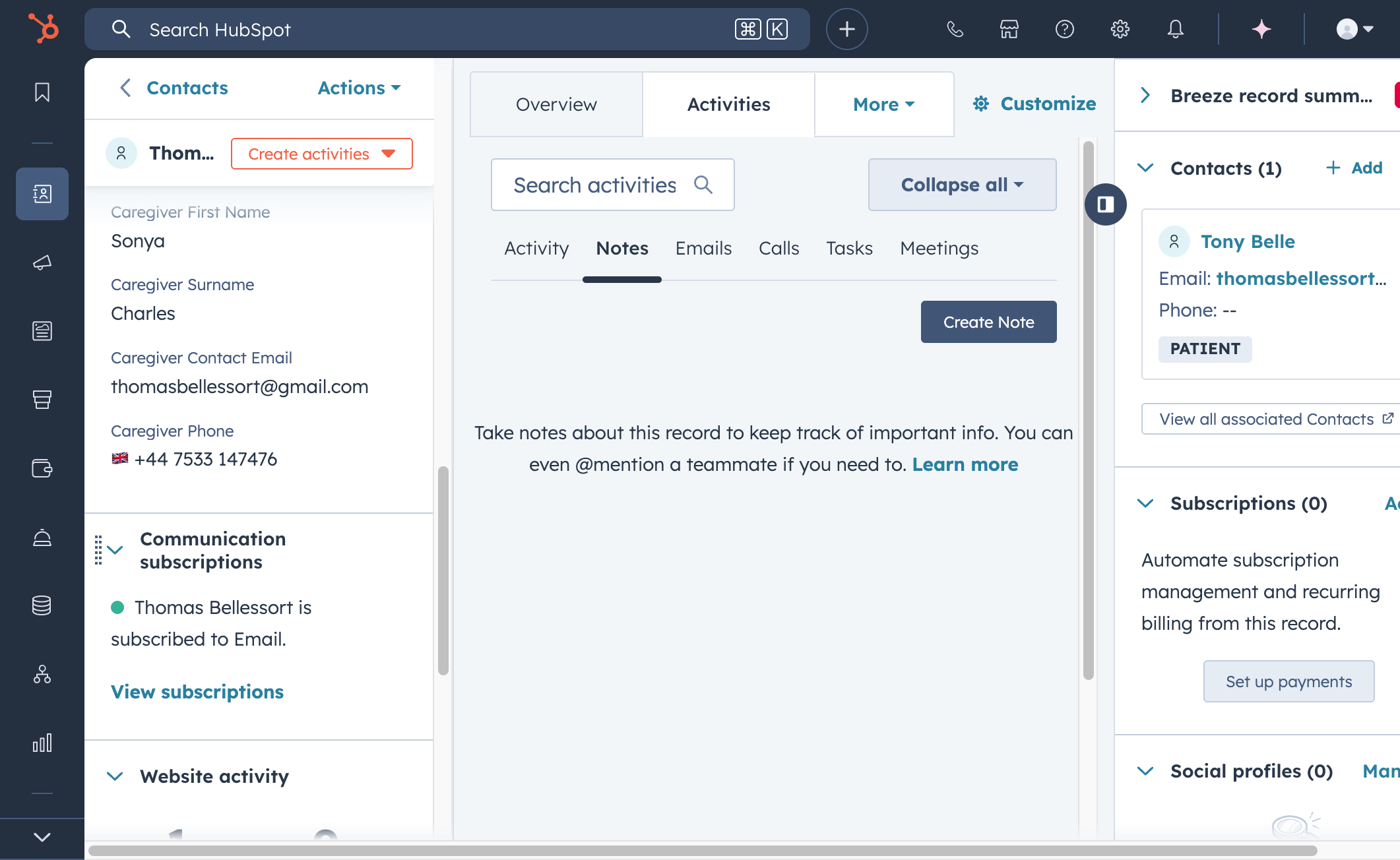
Task: Open the Help question mark icon
Action: point(1065,29)
